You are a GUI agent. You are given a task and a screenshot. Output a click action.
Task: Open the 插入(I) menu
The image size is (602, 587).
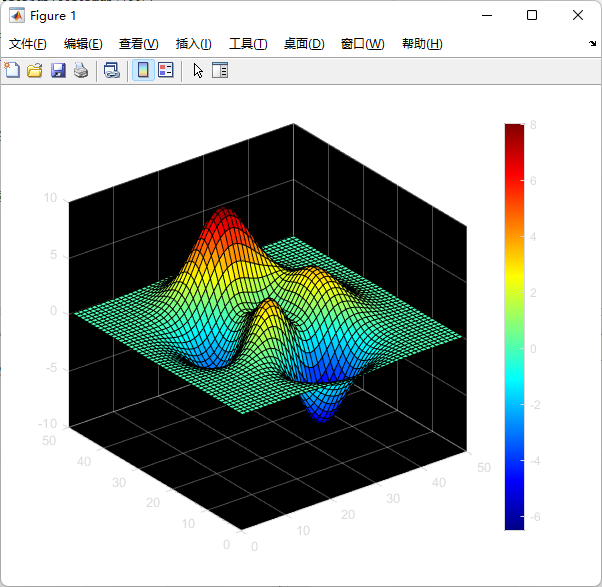coord(193,44)
